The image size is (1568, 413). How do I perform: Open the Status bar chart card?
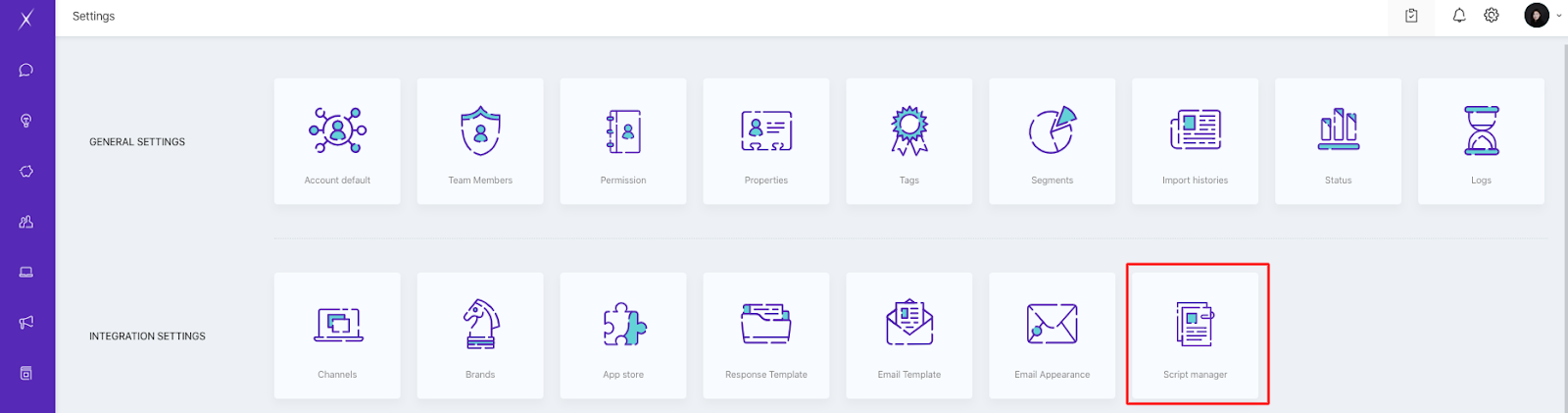pos(1339,141)
